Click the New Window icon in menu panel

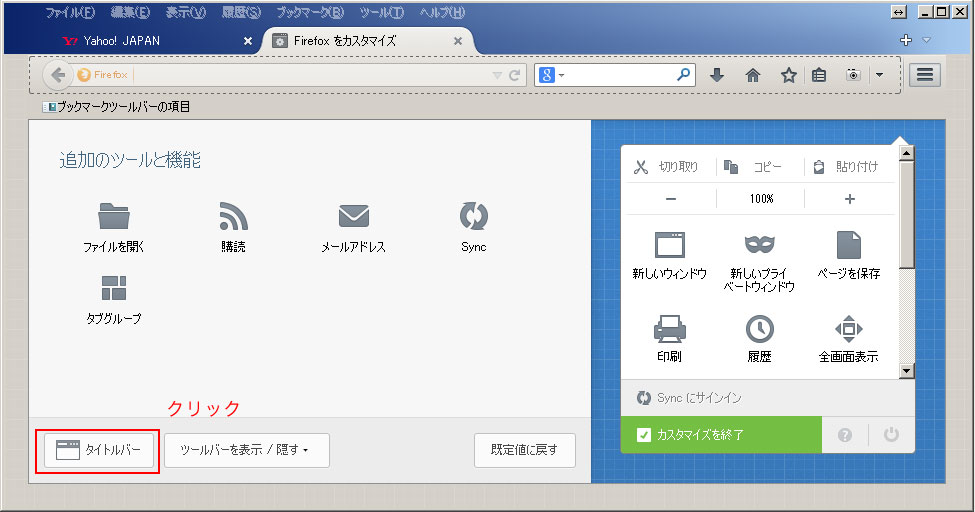click(x=670, y=244)
